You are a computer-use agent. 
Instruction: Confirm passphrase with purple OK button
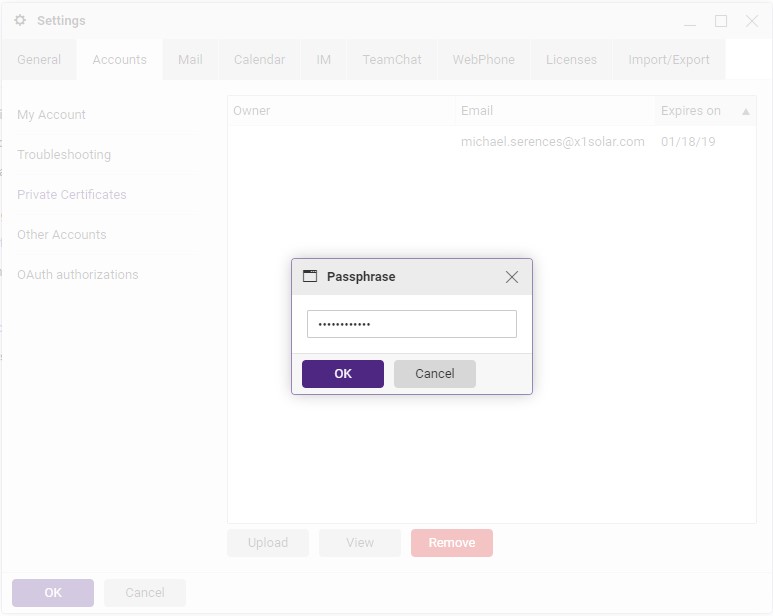click(x=343, y=374)
